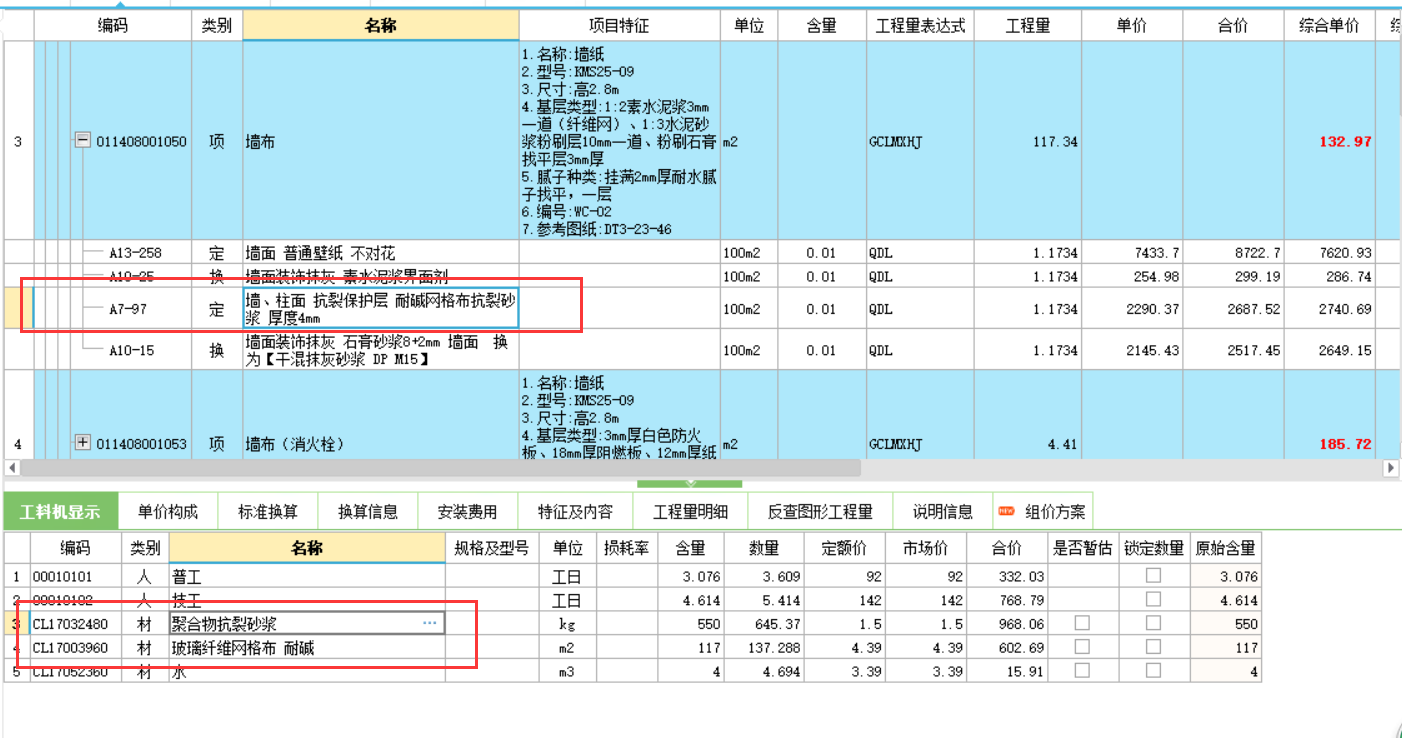Click 原始含量 value 4.614
Screen dimensions: 1402x738
point(1239,599)
